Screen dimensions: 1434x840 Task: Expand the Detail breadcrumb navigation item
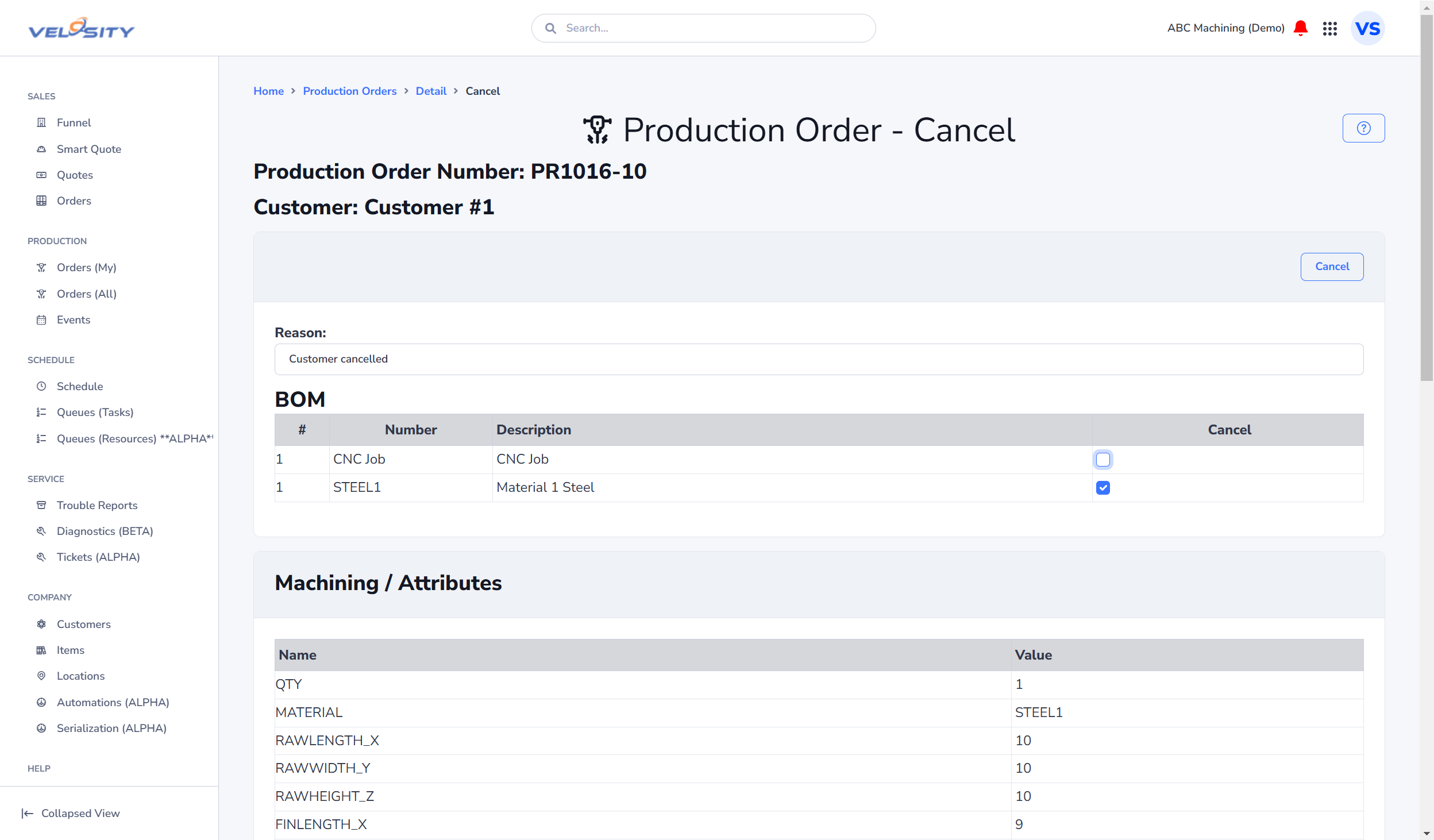[x=431, y=91]
